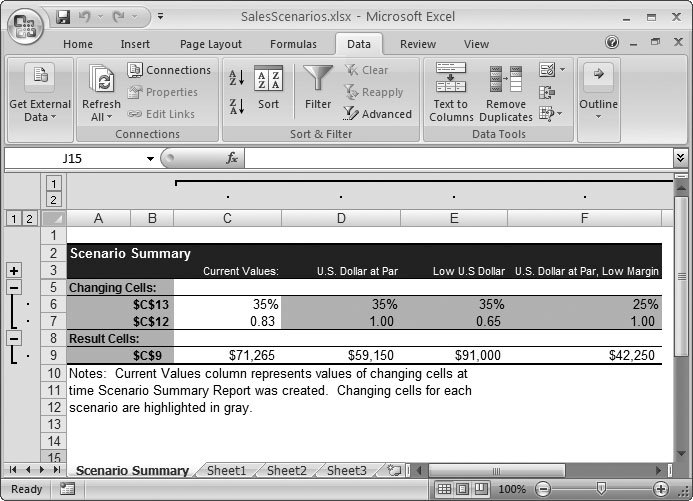Expand the row 3 outline plus button
Screen dimensions: 693x501
14,270
